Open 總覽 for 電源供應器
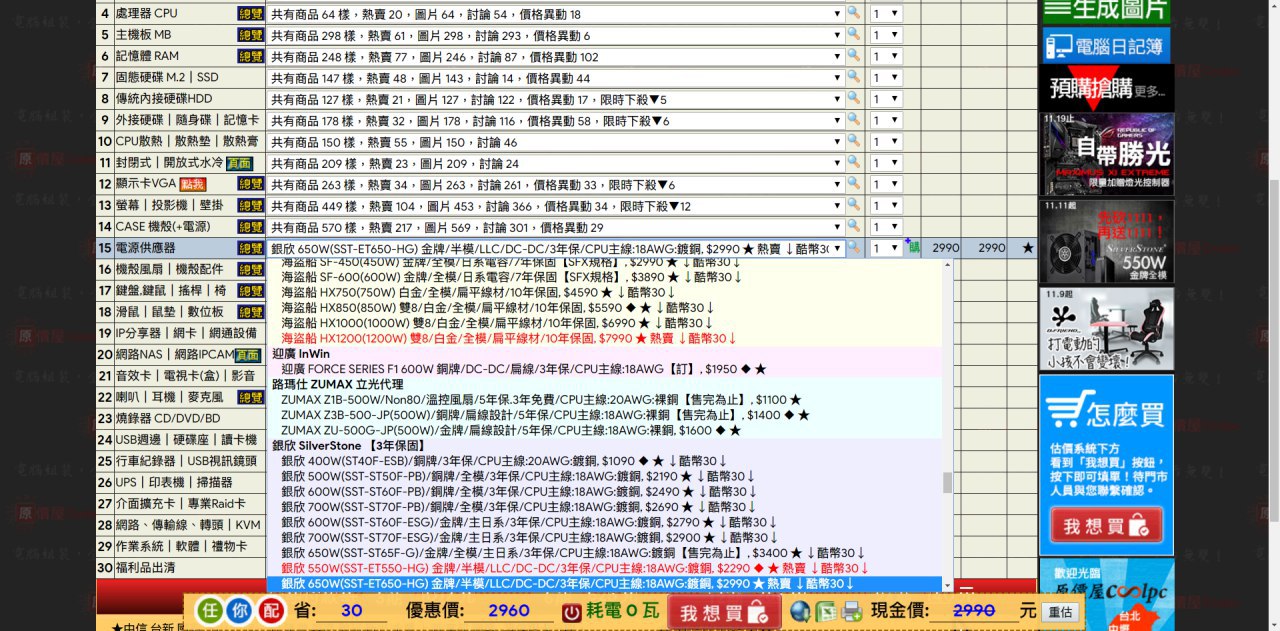 pyautogui.click(x=250, y=248)
